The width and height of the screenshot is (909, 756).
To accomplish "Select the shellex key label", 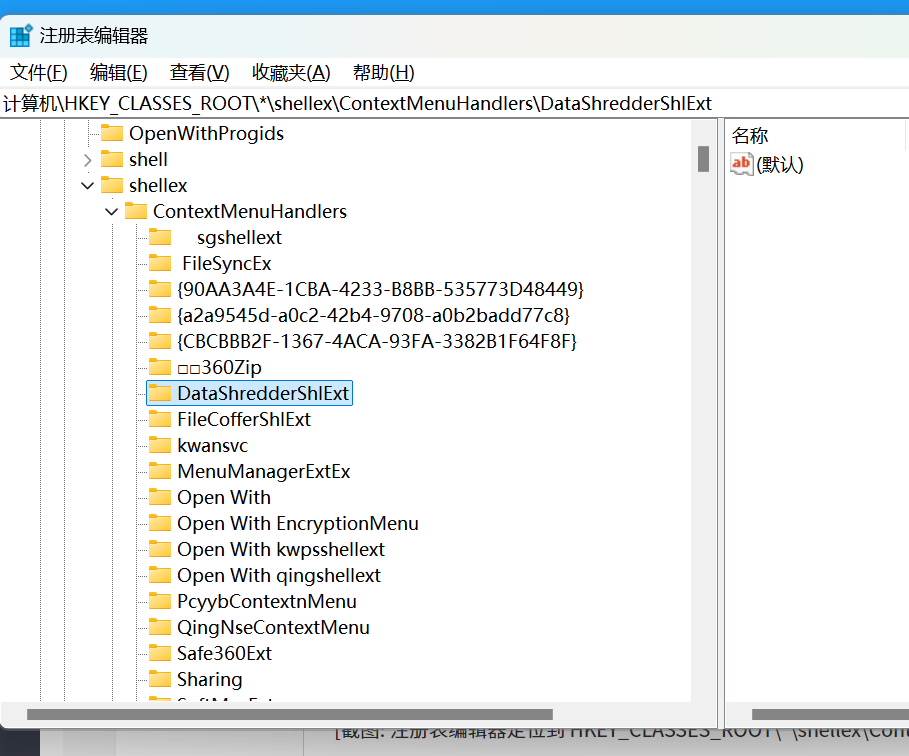I will coord(158,186).
